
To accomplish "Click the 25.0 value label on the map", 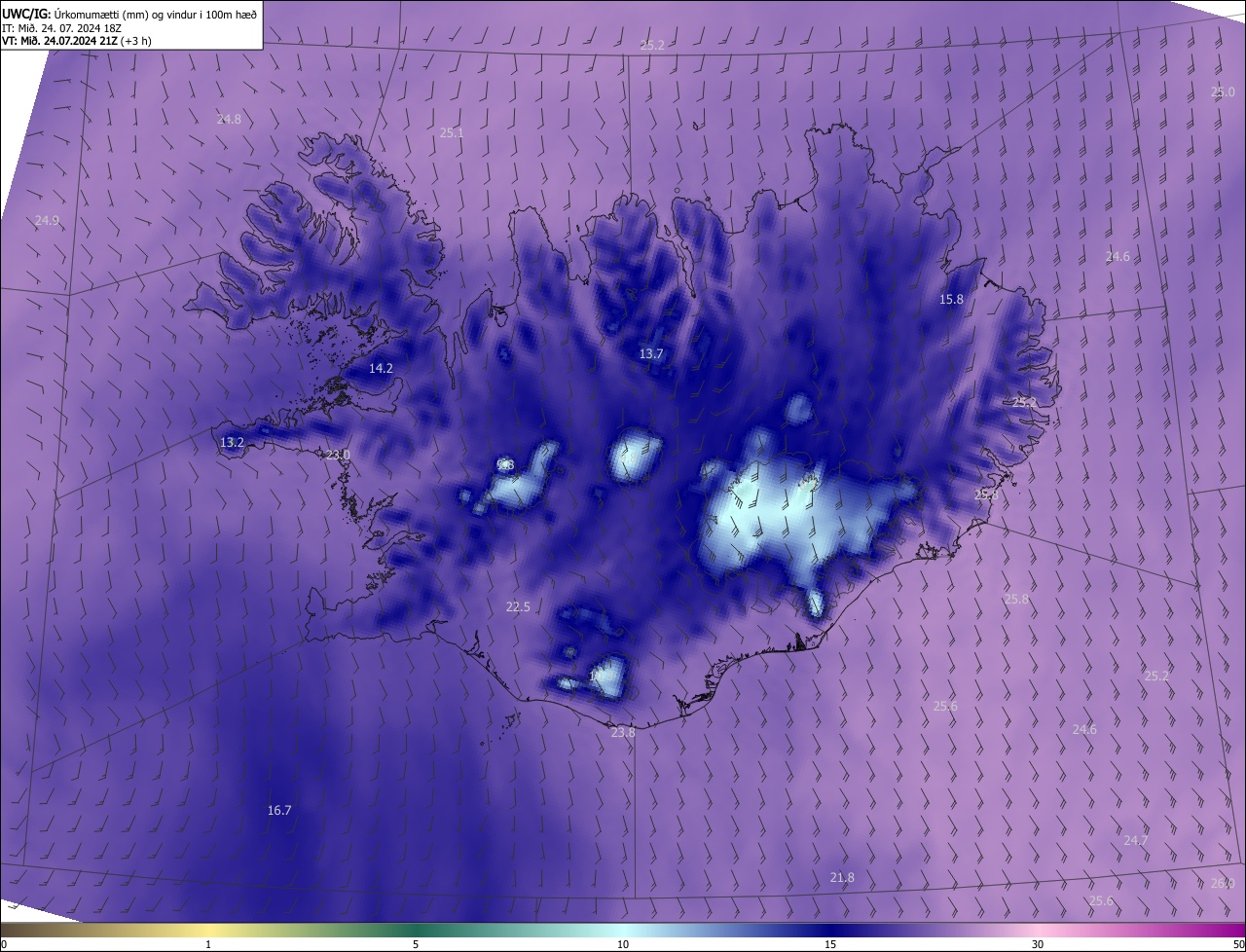I will 1223,92.
